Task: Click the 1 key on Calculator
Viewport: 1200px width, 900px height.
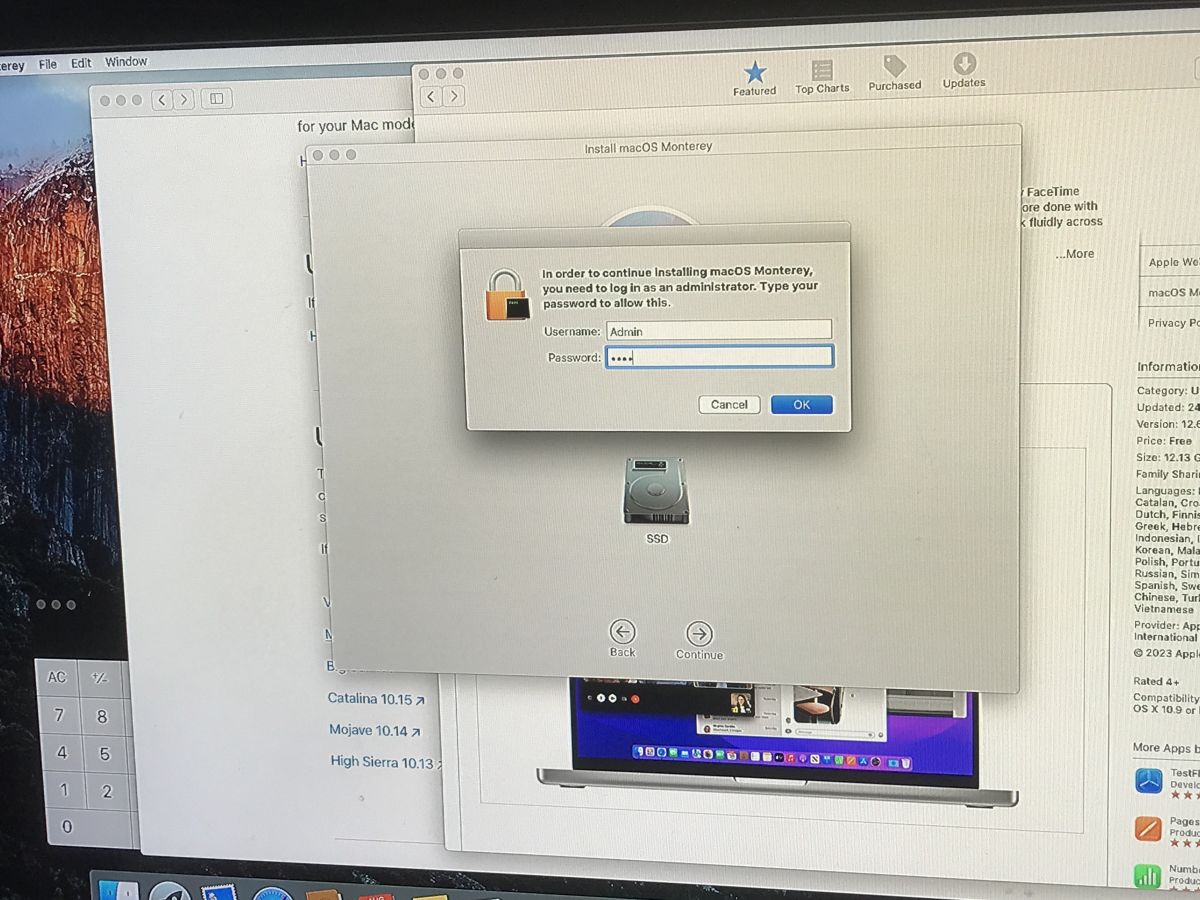Action: 65,791
